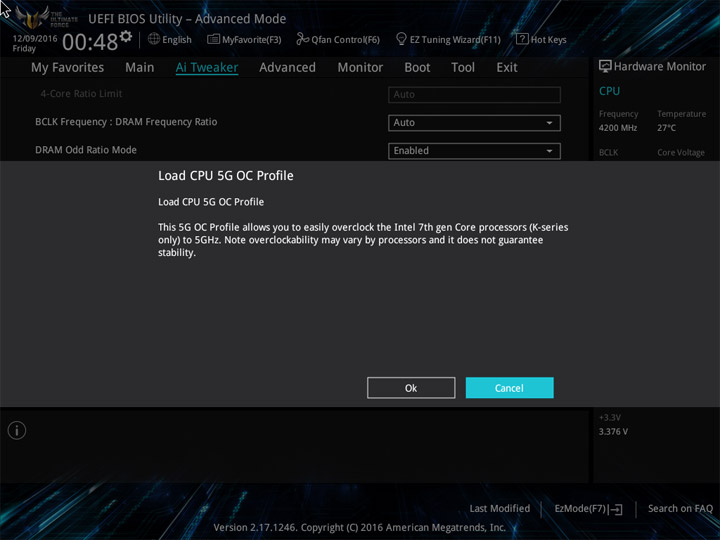Click the info icon in help area

point(17,430)
